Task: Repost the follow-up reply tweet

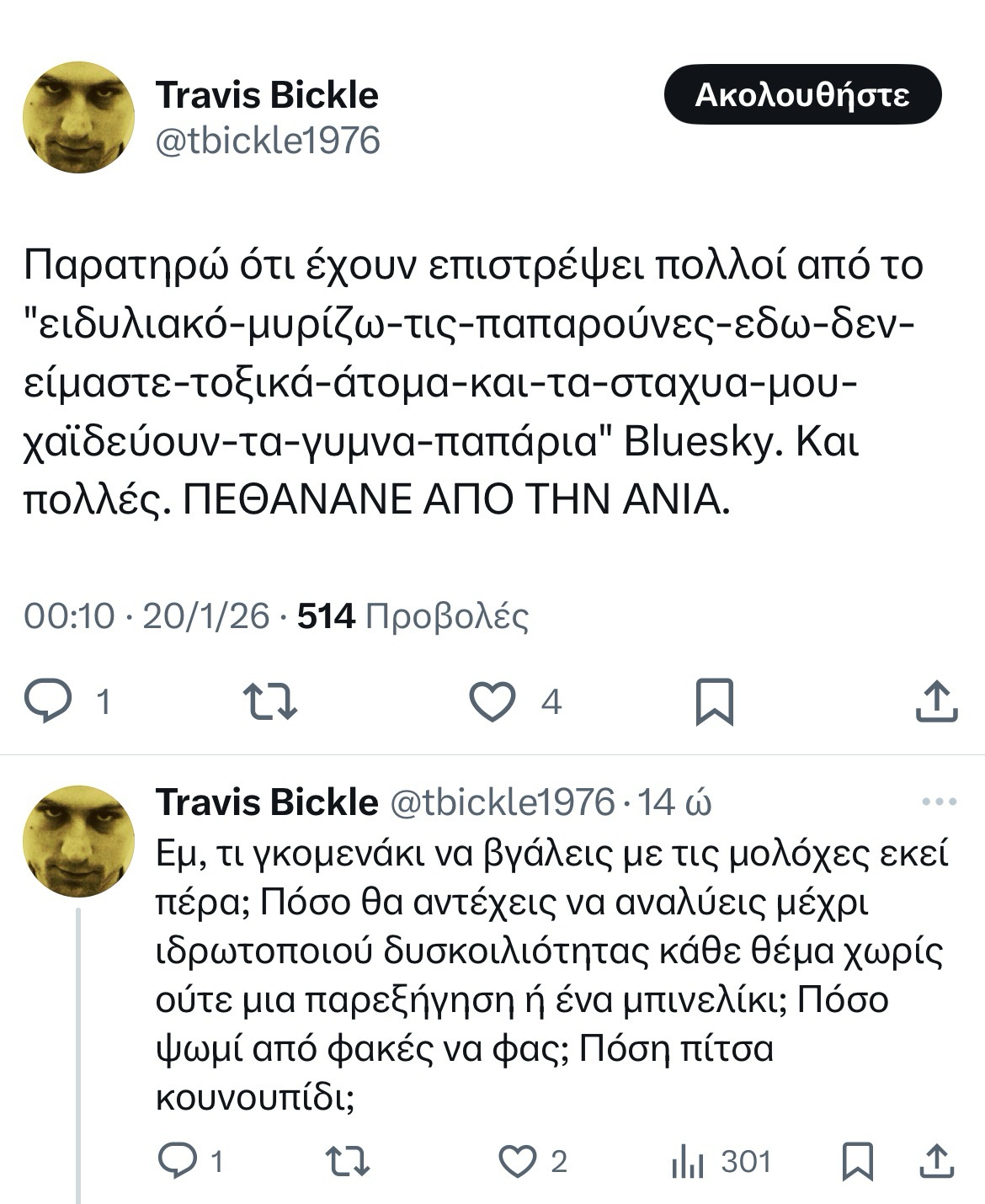Action: 348,1162
